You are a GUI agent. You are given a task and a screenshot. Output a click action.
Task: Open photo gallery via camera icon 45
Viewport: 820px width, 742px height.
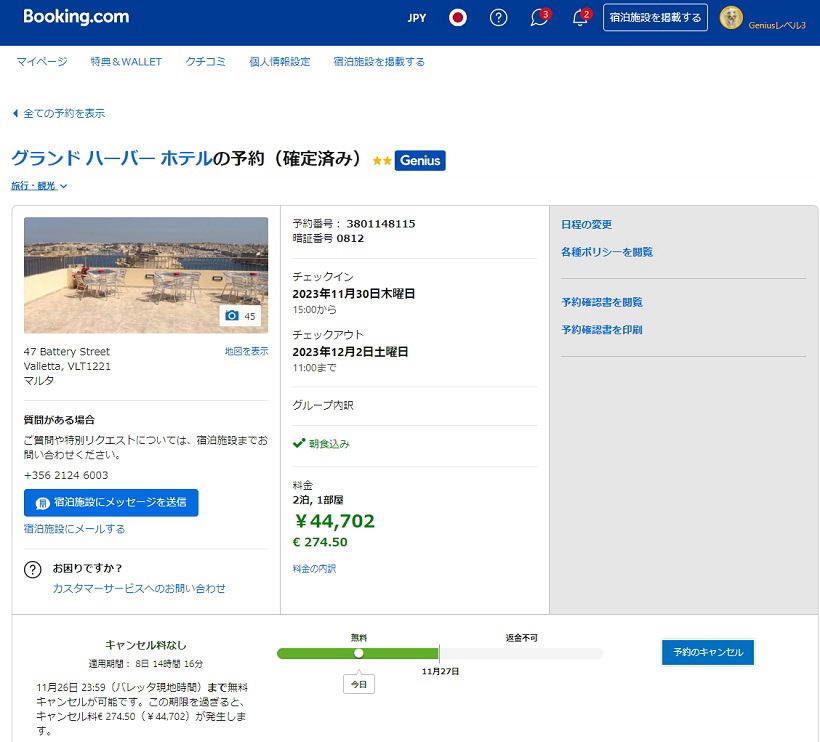(240, 316)
